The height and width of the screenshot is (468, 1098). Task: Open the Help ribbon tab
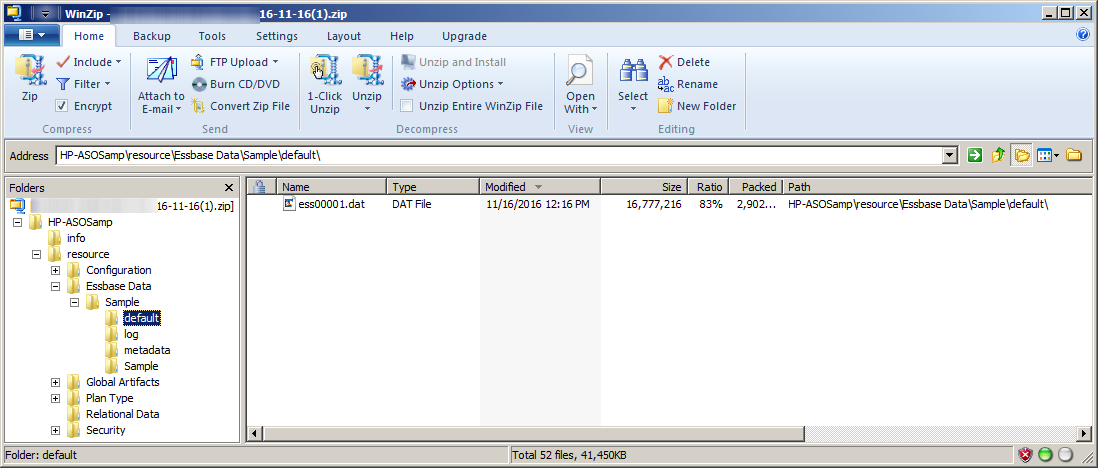coord(401,36)
